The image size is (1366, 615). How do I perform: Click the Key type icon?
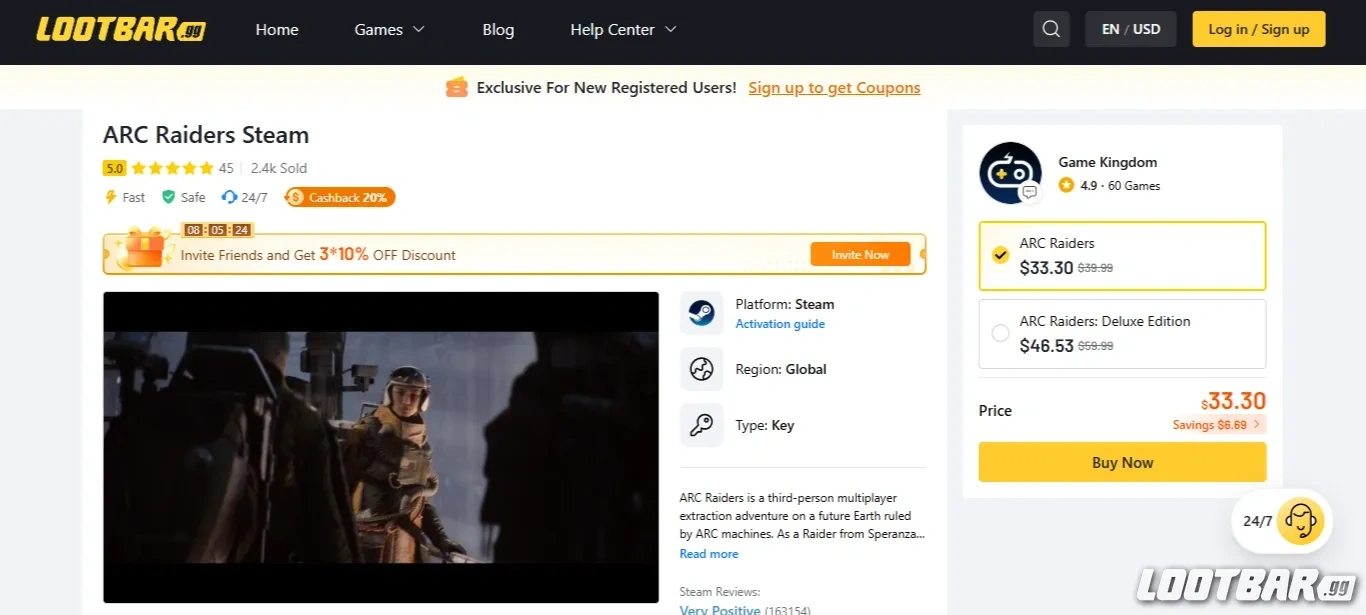click(701, 425)
